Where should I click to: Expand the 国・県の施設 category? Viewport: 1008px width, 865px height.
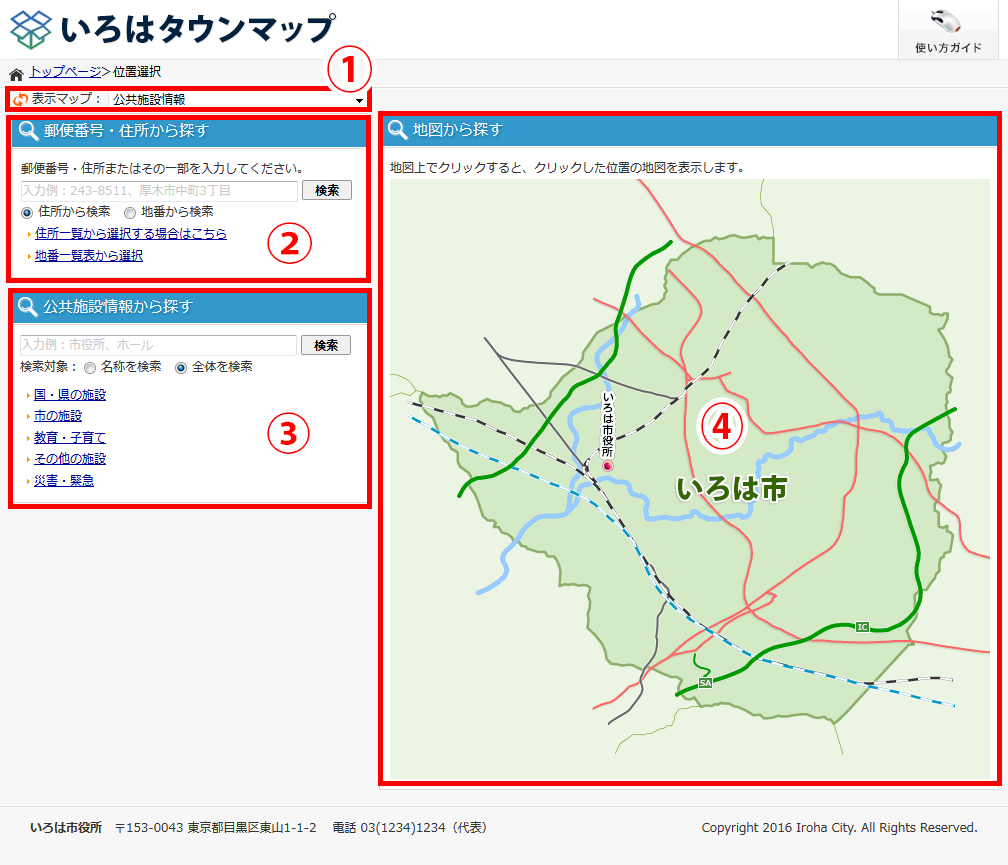tap(70, 395)
